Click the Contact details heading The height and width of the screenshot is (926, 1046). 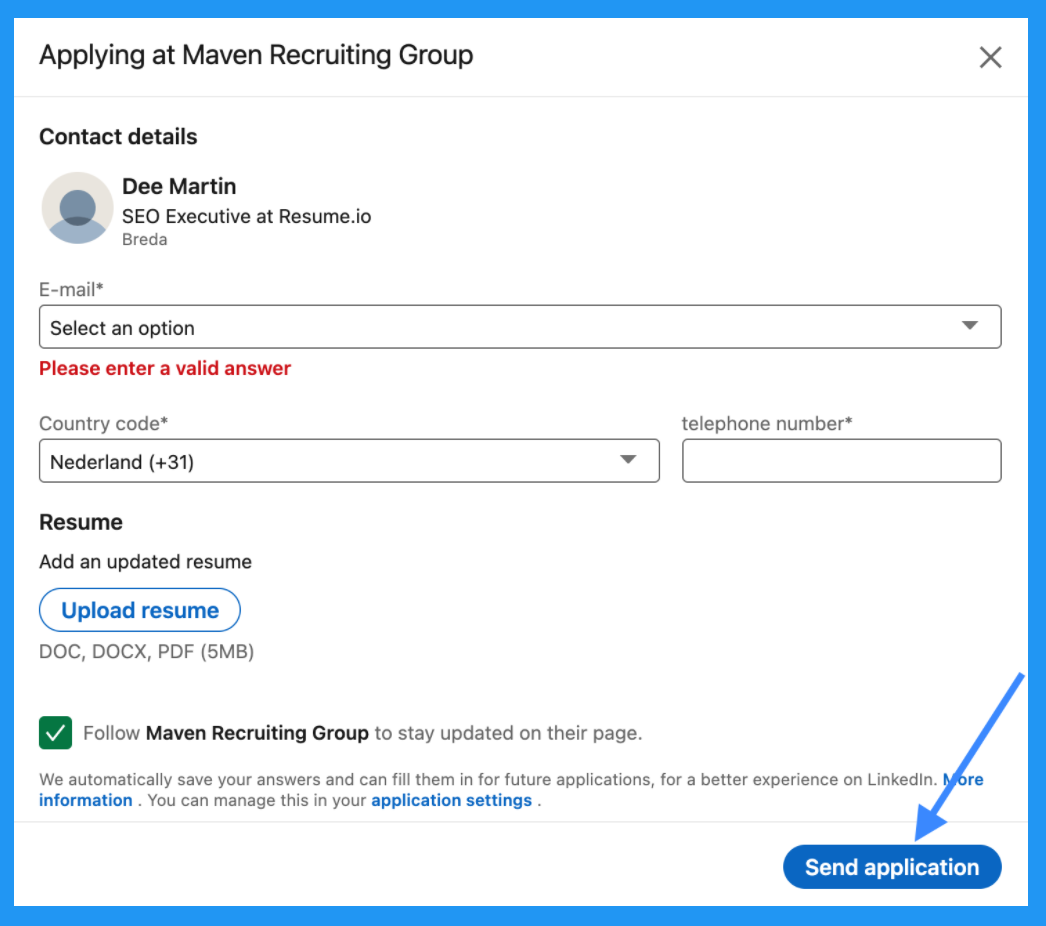pos(118,137)
